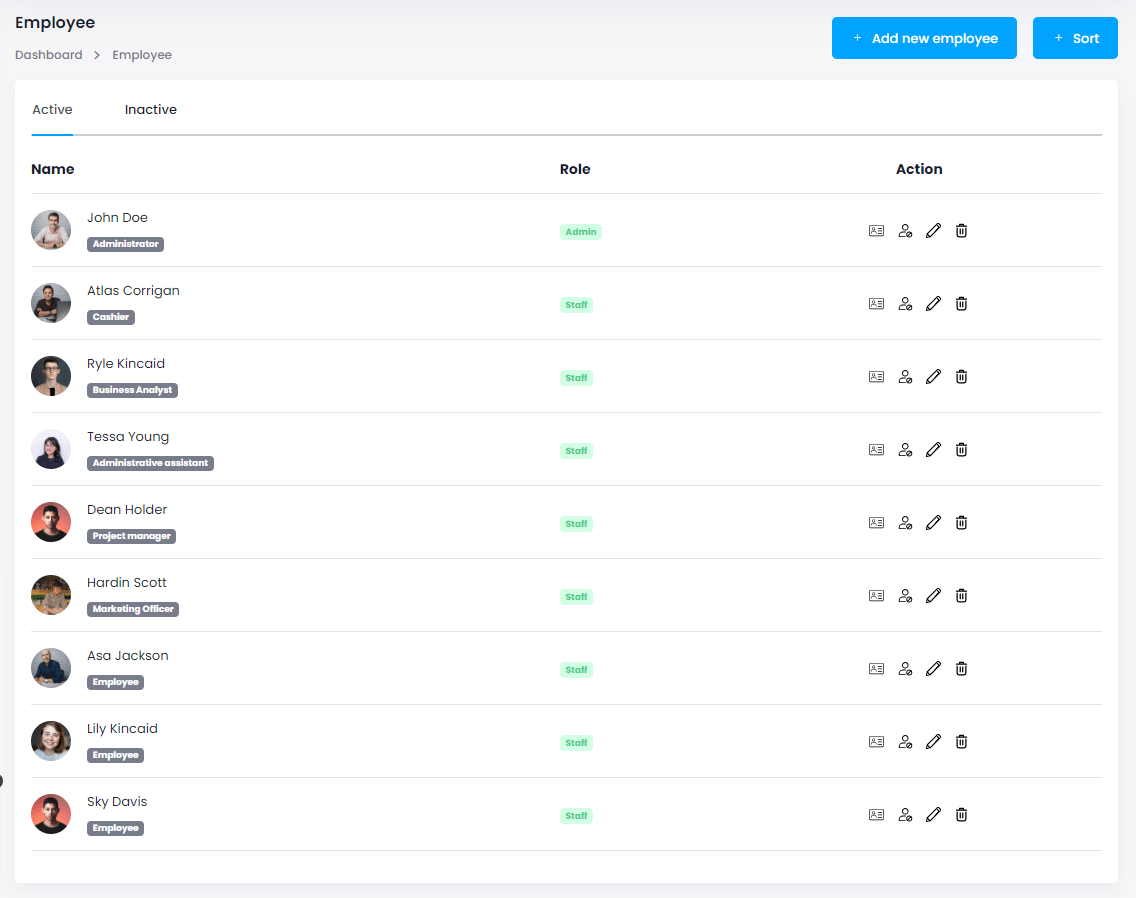Click the ID card icon for John Doe
Viewport: 1136px width, 898px height.
pyautogui.click(x=876, y=231)
